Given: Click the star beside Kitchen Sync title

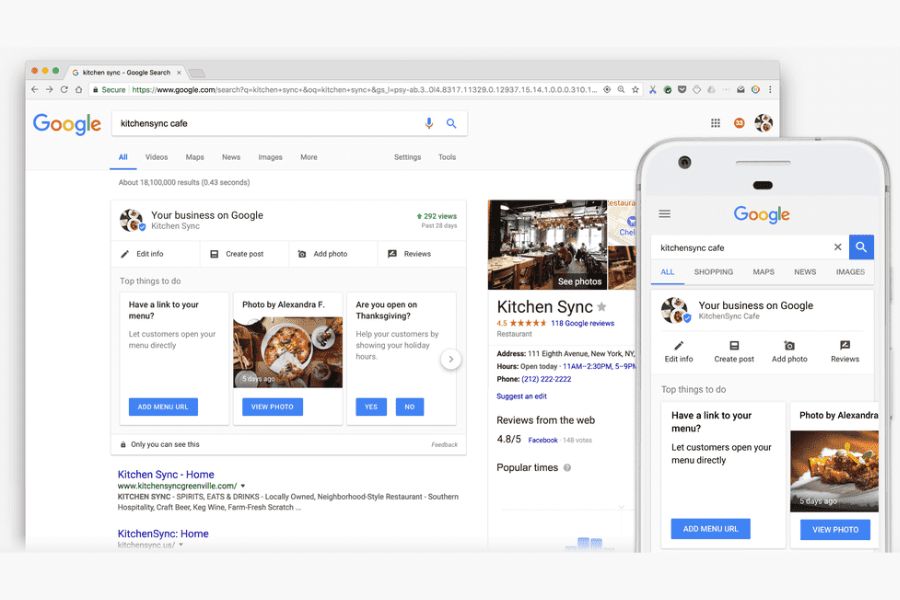Looking at the screenshot, I should coord(602,307).
